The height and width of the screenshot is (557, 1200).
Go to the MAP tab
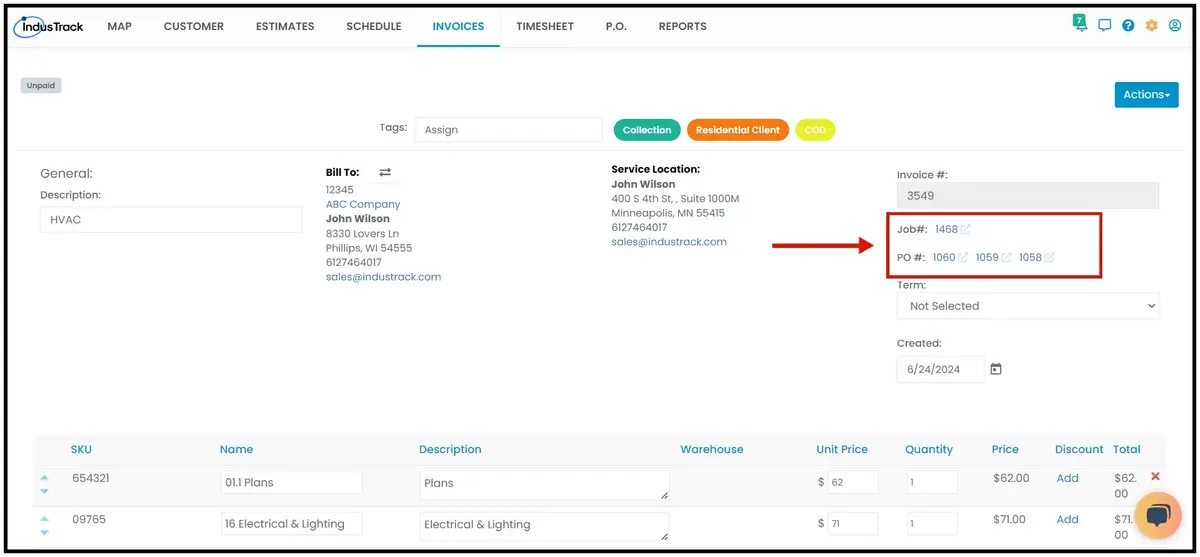(119, 26)
